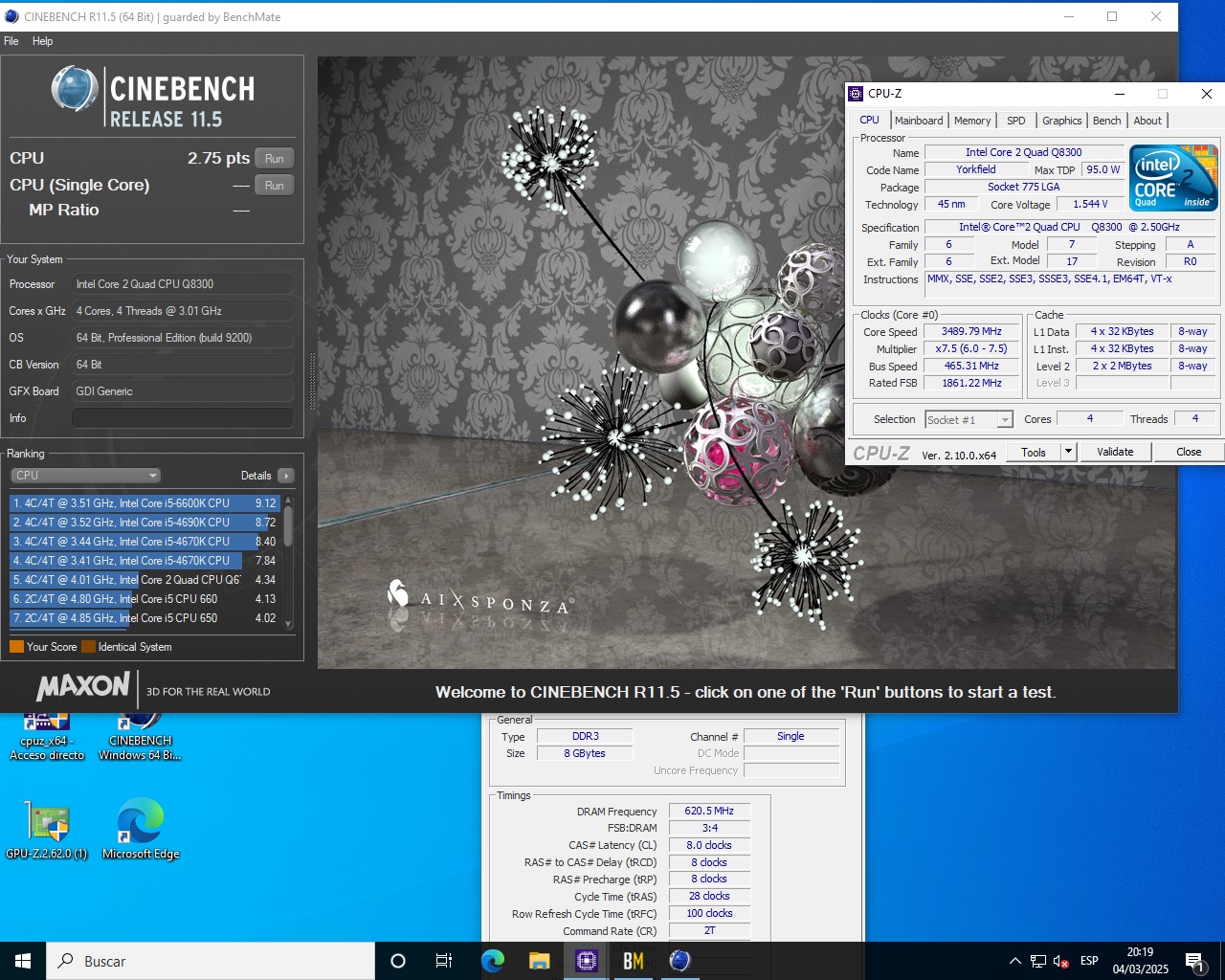Open Cortana circle taskbar icon

(x=398, y=961)
